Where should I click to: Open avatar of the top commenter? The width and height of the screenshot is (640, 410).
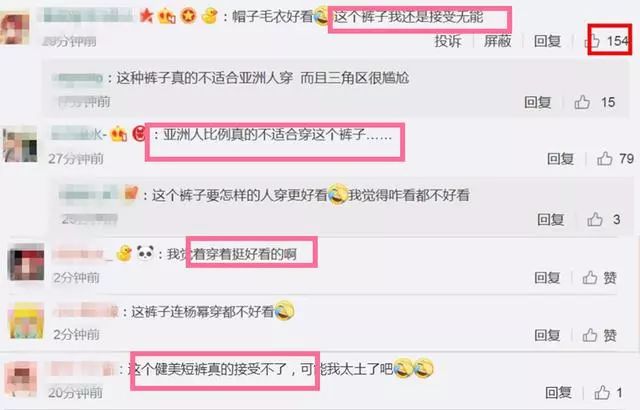pyautogui.click(x=15, y=28)
